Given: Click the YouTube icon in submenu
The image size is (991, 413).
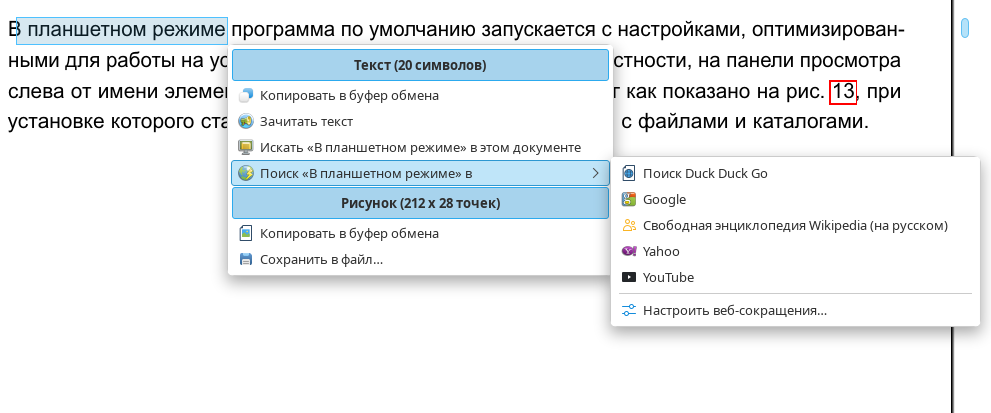Looking at the screenshot, I should coord(628,277).
